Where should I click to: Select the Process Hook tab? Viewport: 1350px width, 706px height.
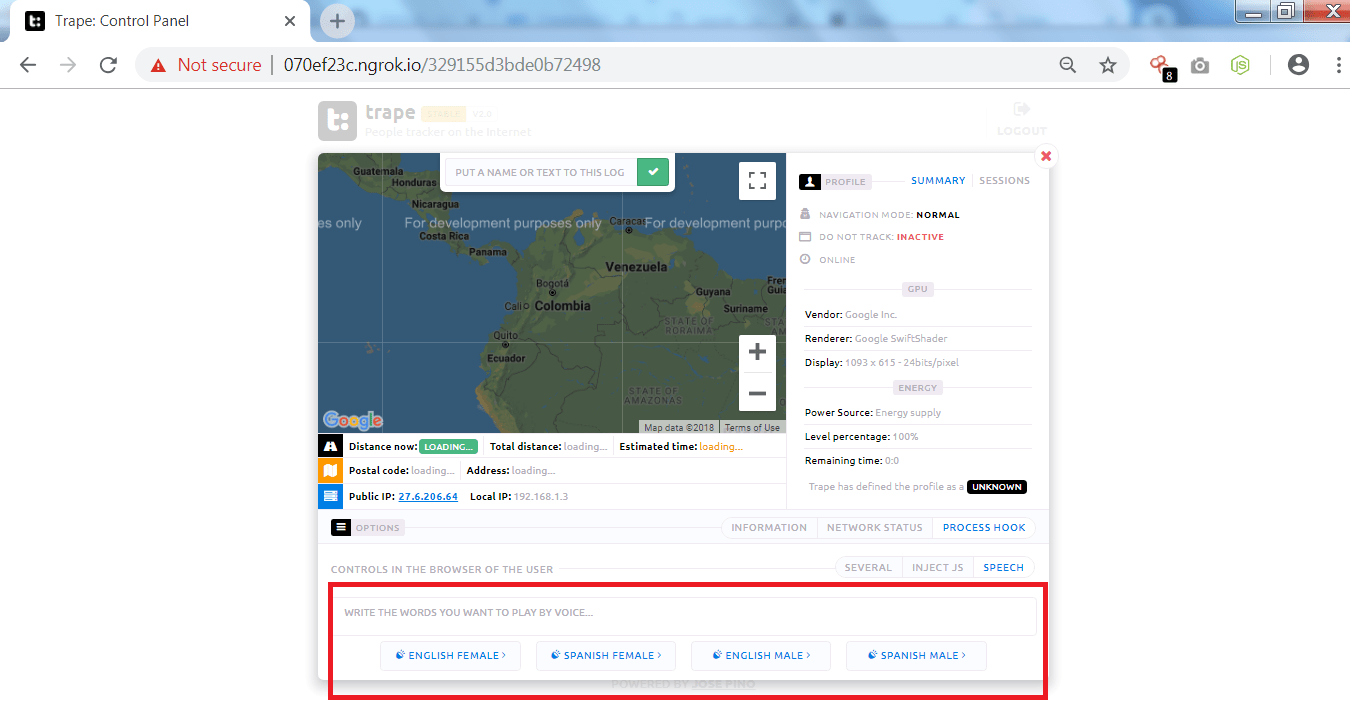click(x=984, y=527)
